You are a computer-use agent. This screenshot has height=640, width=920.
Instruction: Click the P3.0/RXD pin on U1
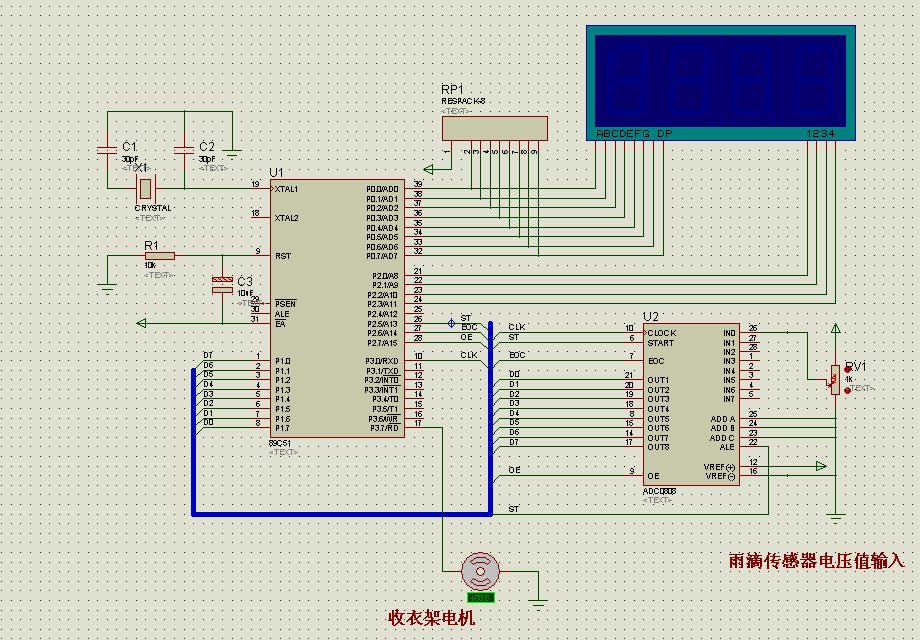pos(383,361)
